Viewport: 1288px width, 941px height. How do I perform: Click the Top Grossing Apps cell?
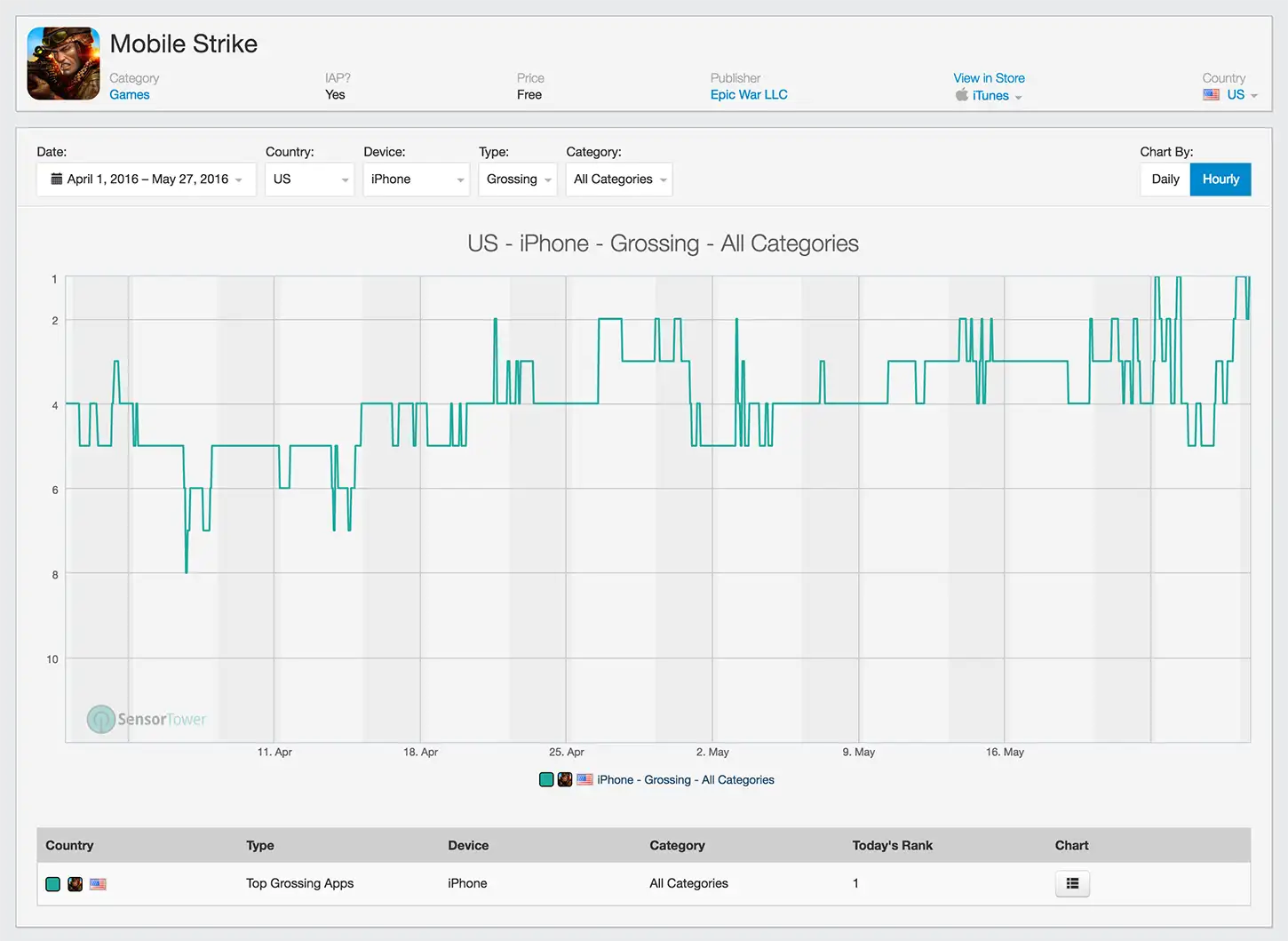pyautogui.click(x=299, y=883)
